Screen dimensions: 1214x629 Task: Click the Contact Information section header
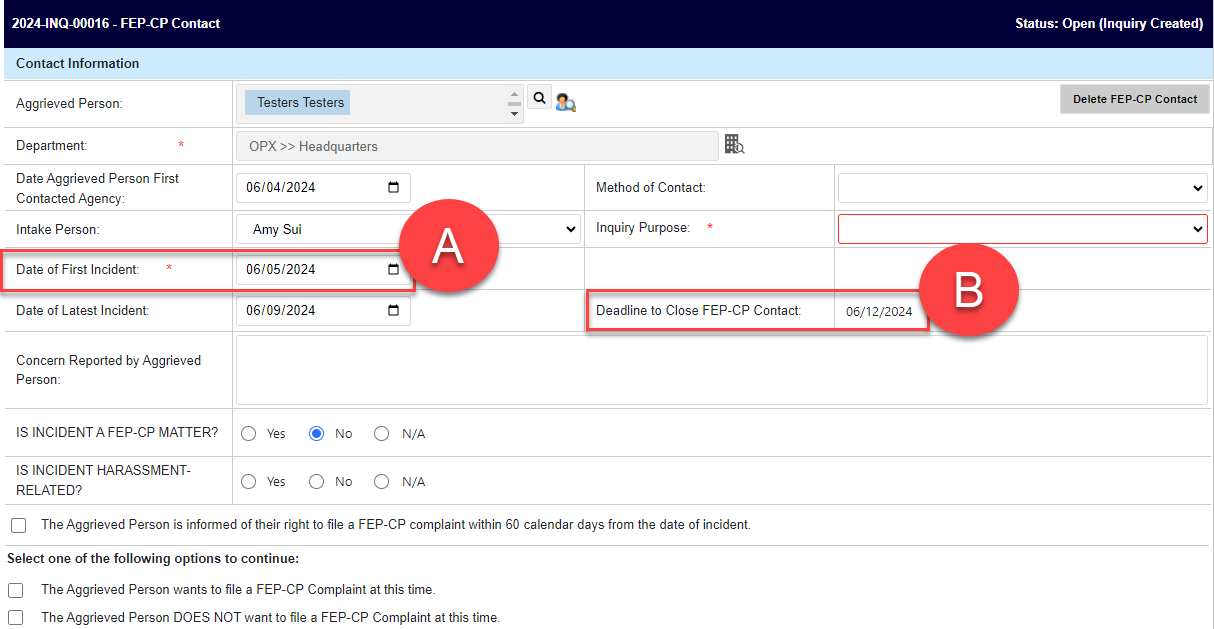click(78, 63)
